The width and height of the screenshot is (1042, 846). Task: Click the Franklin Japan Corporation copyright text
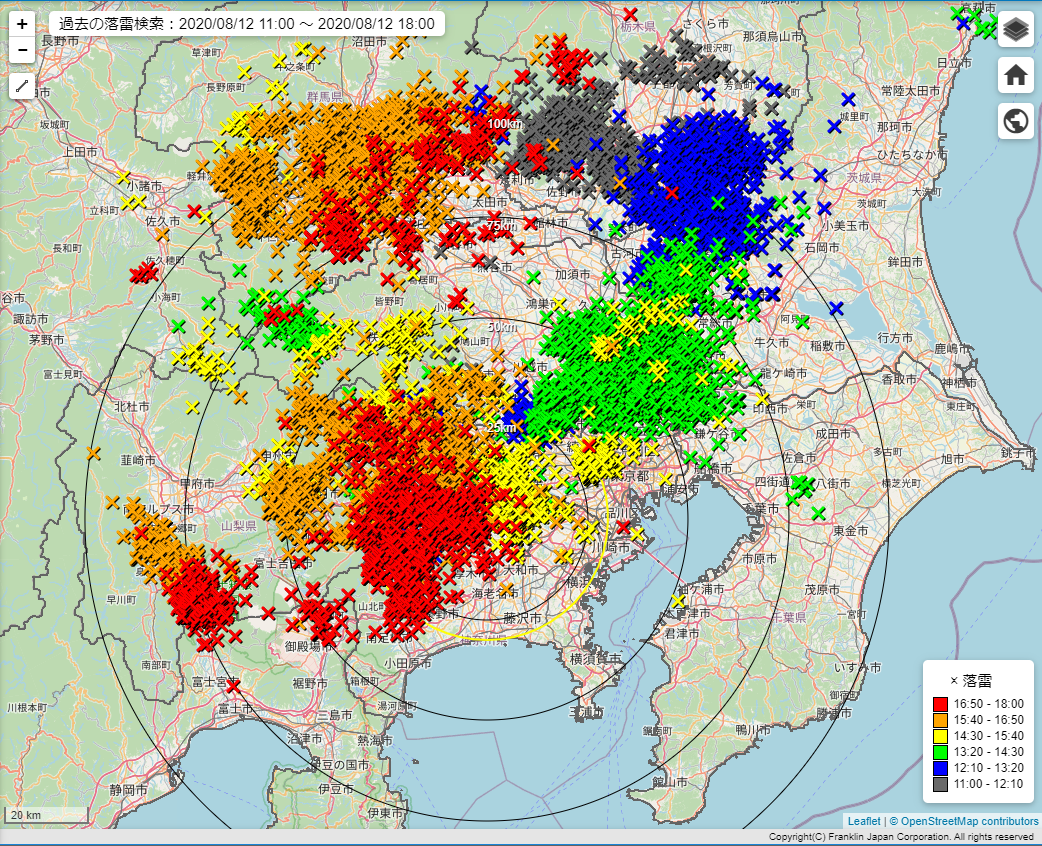click(x=900, y=837)
